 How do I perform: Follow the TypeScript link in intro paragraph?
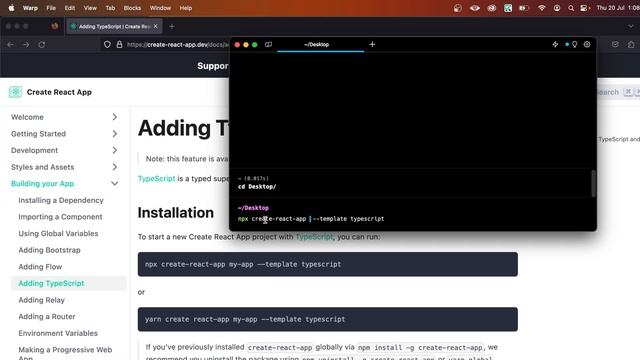coord(156,179)
